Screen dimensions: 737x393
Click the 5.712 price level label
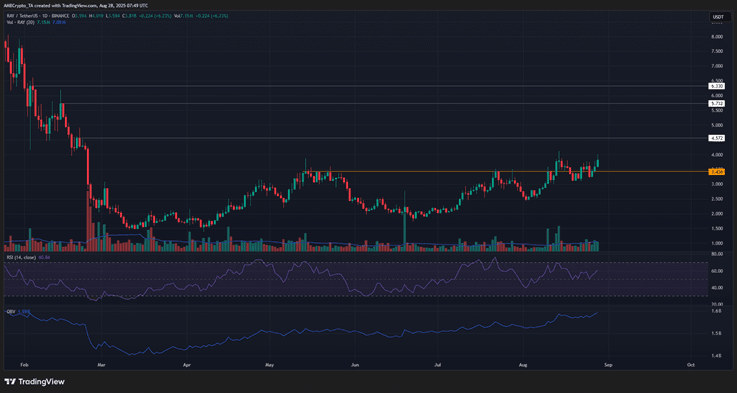tap(716, 103)
